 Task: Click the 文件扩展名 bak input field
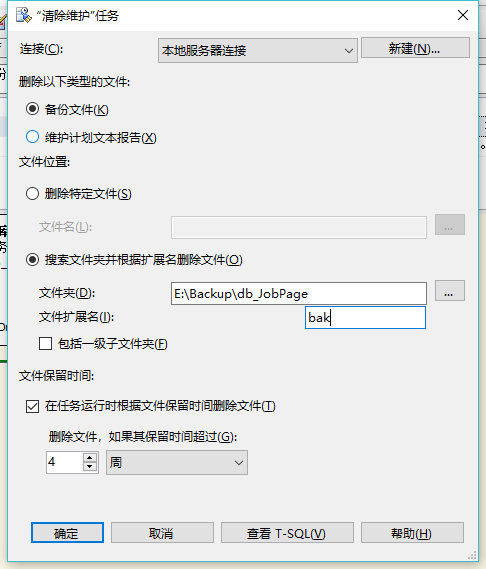(x=365, y=318)
